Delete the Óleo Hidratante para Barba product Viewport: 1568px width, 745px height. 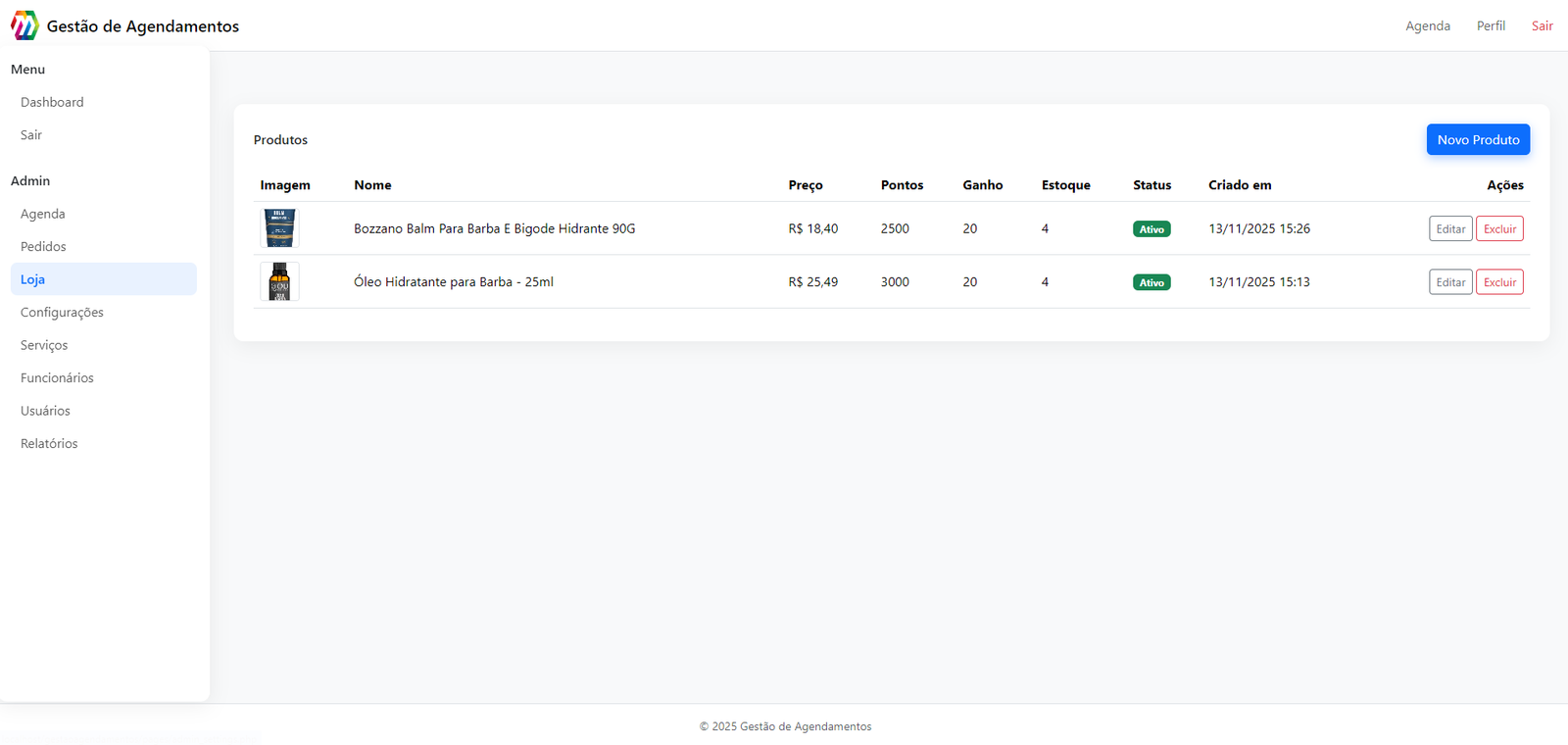coord(1498,282)
